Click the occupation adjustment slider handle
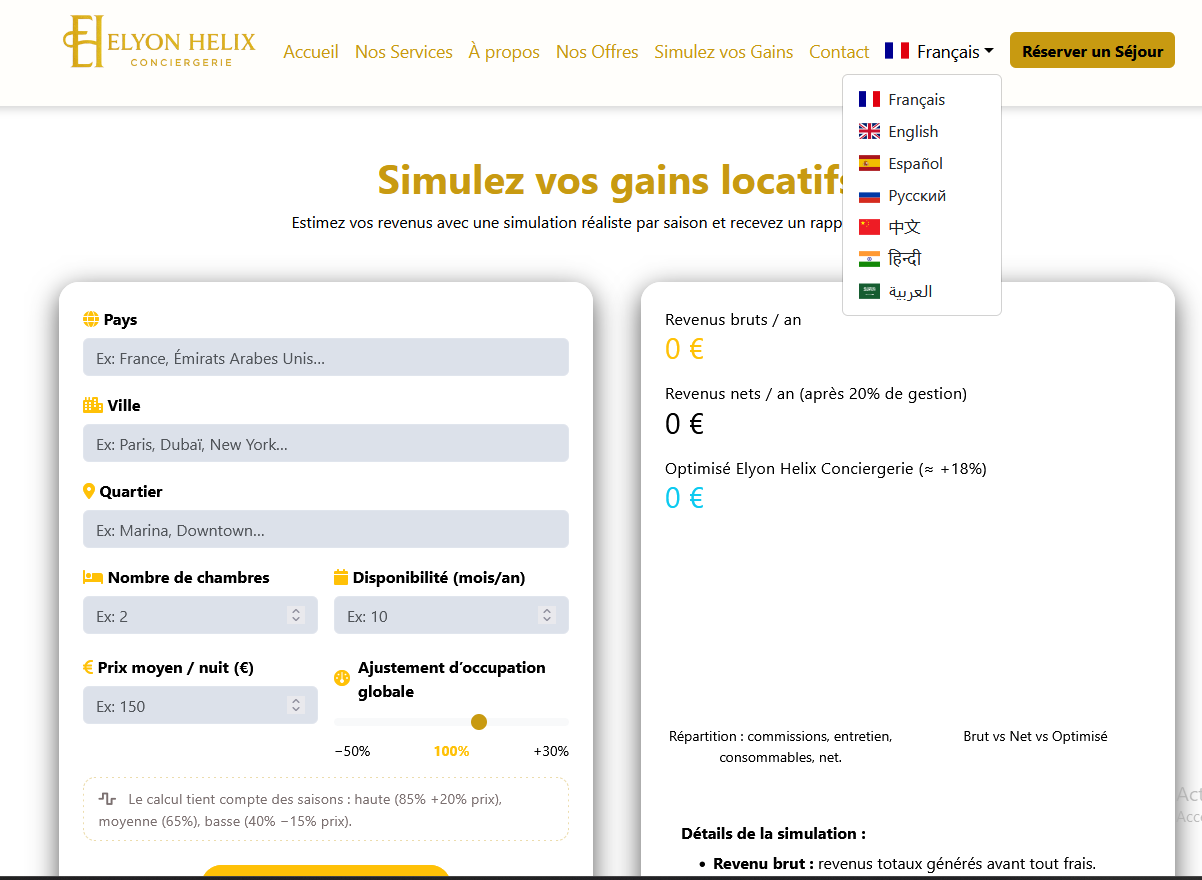 pos(479,722)
